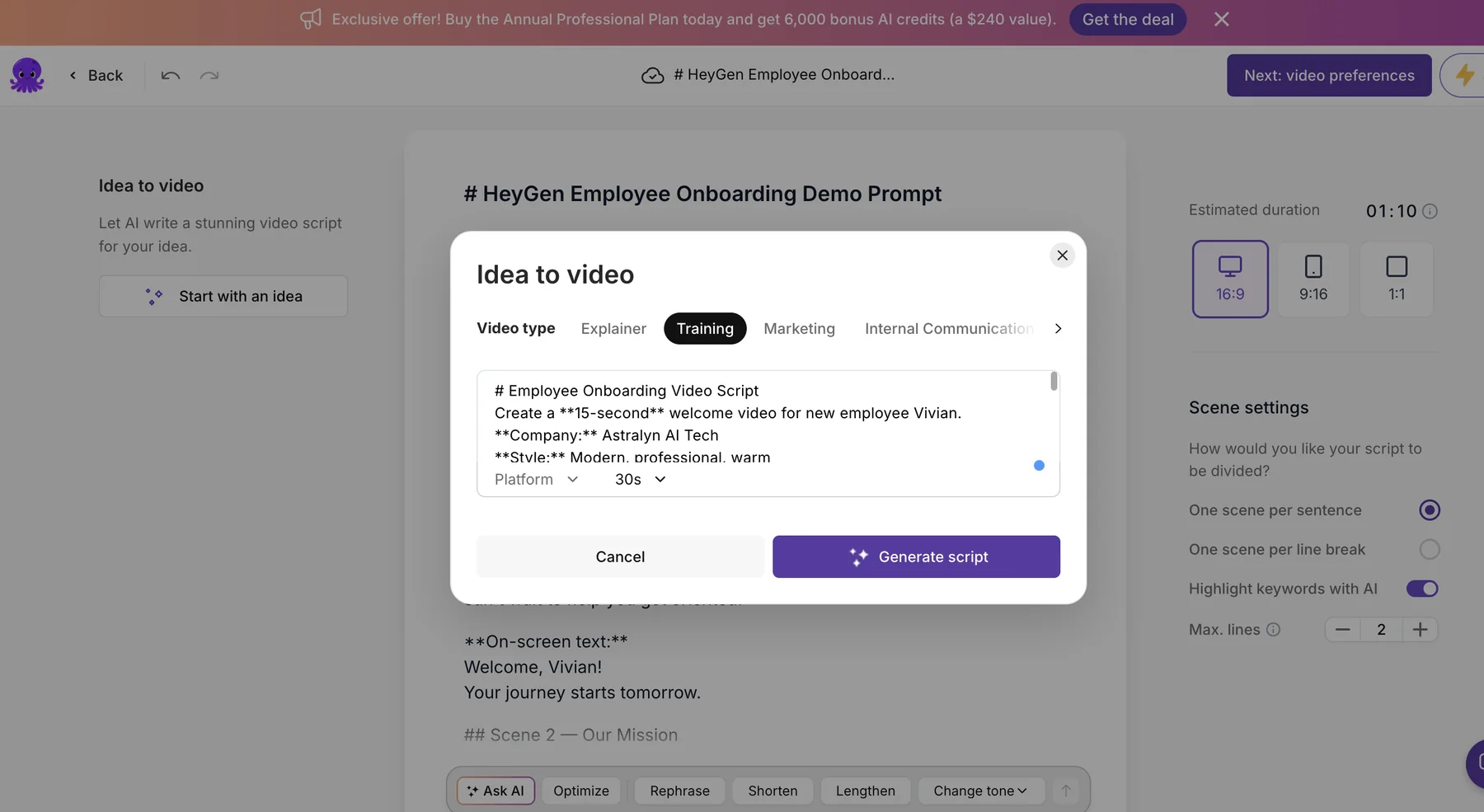Click the Rephrase button
The width and height of the screenshot is (1484, 812).
[679, 791]
